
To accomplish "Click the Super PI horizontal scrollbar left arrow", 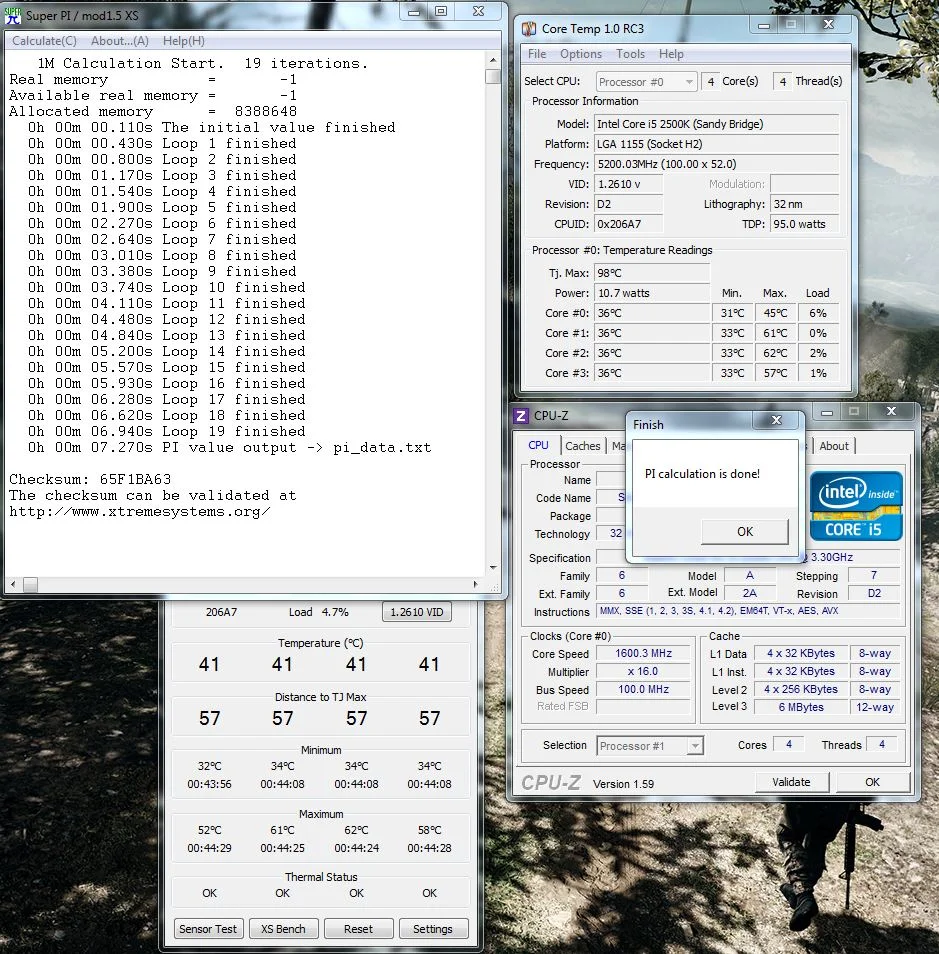I will click(x=13, y=584).
